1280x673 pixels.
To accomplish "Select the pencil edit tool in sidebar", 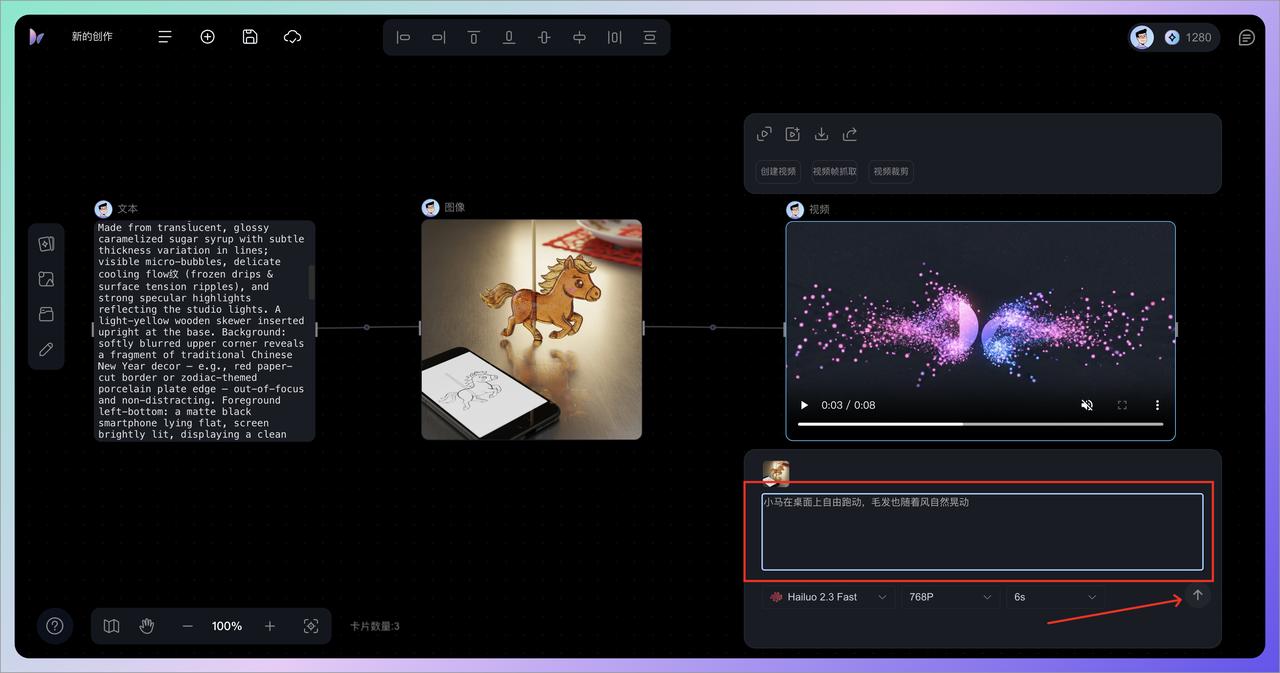I will coord(46,350).
